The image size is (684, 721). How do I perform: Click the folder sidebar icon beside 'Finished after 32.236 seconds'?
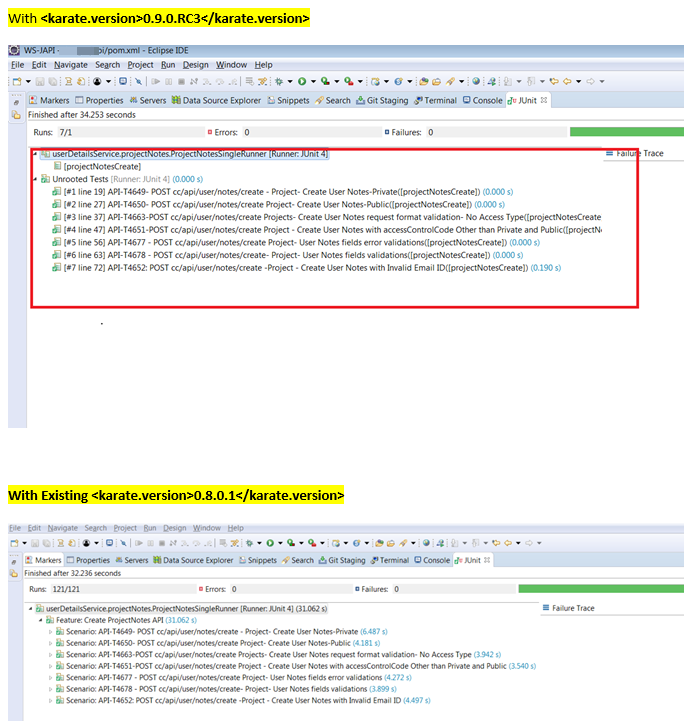[x=14, y=573]
